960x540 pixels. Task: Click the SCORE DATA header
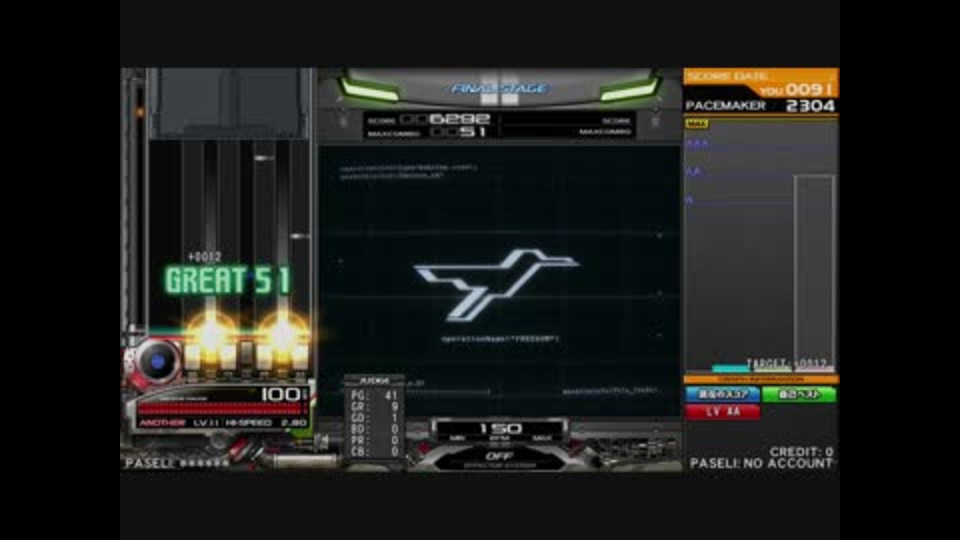tap(727, 77)
